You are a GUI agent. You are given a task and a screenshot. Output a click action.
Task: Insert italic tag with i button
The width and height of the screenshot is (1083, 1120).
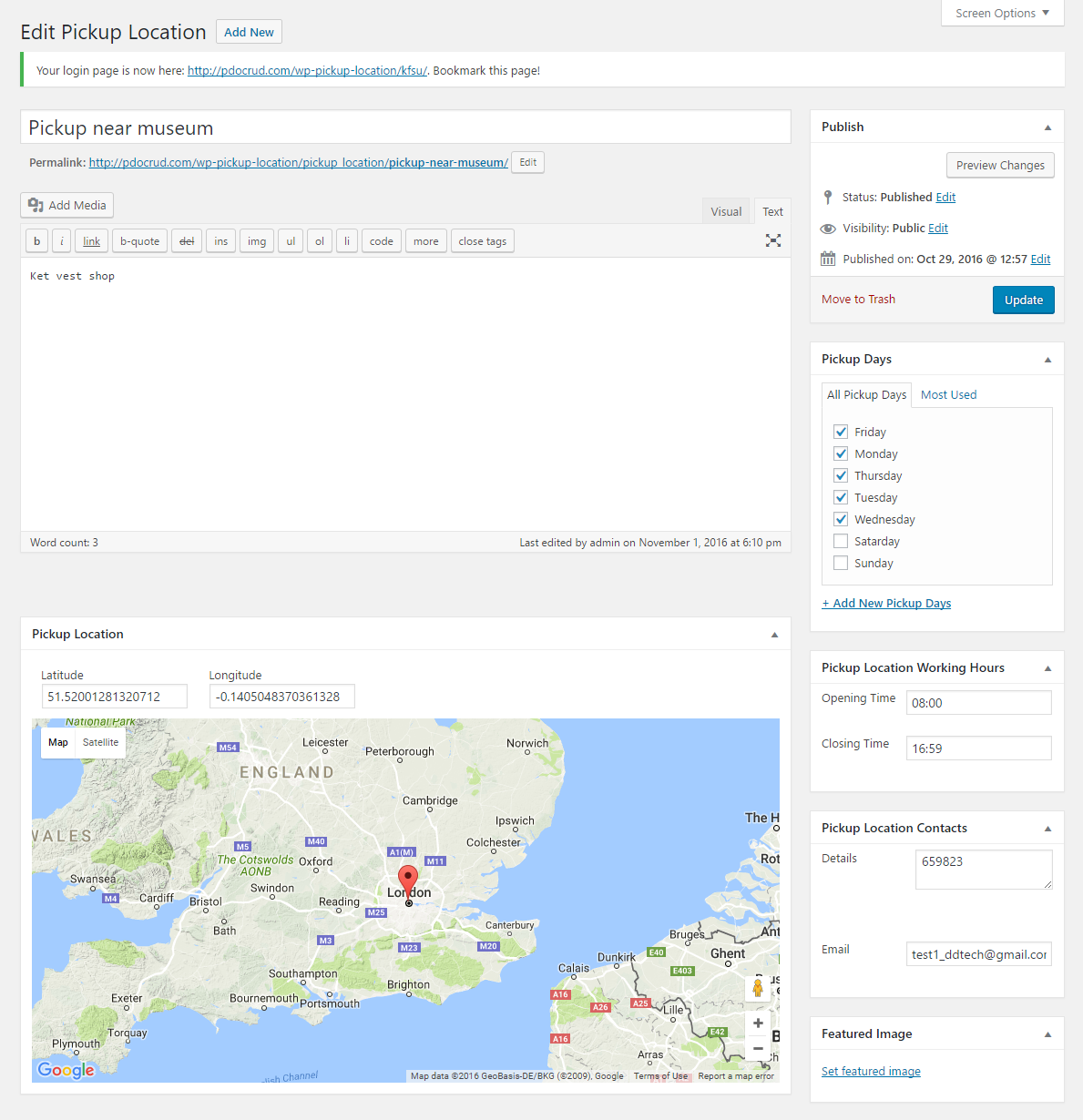[x=62, y=241]
